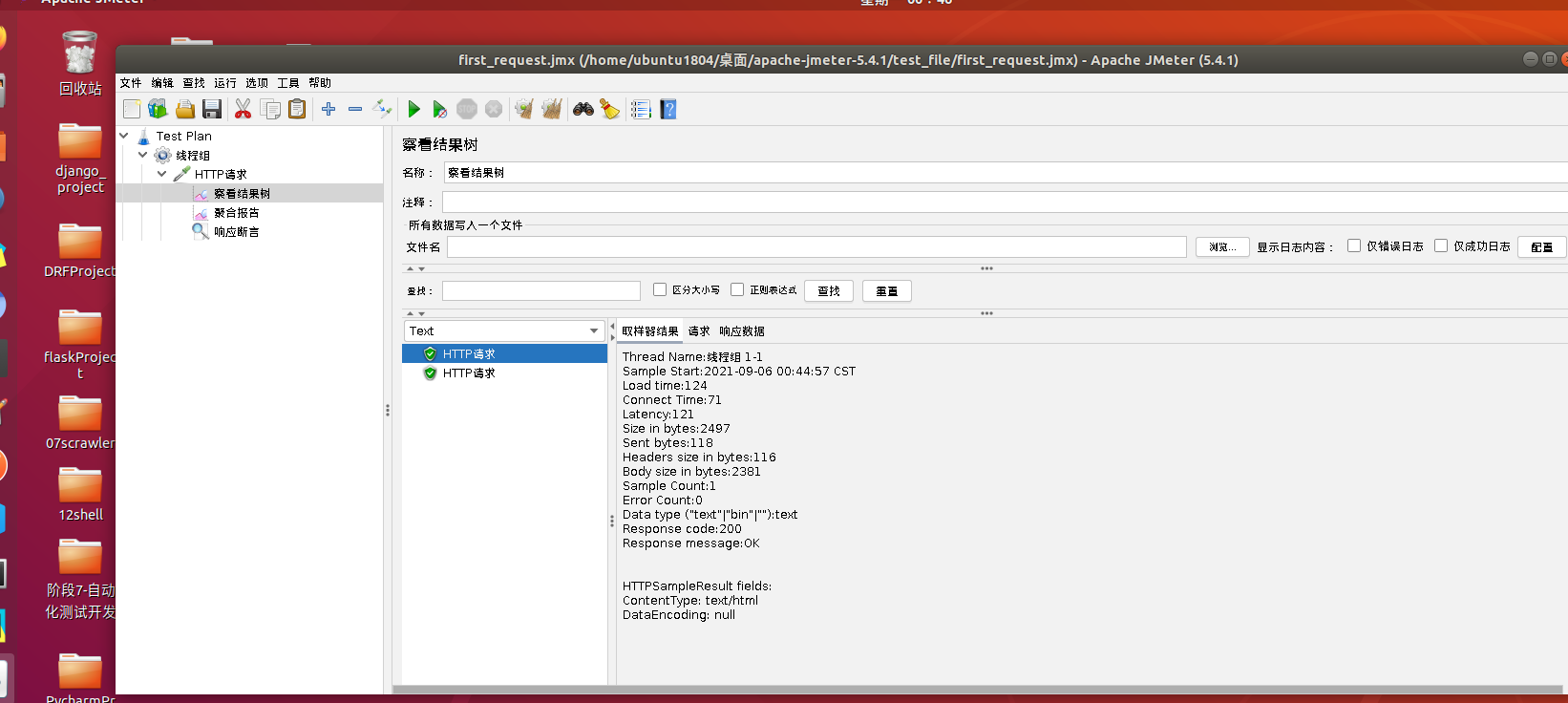Image resolution: width=1568 pixels, height=703 pixels.
Task: Switch to the 取样器结果 tab
Action: (x=650, y=331)
